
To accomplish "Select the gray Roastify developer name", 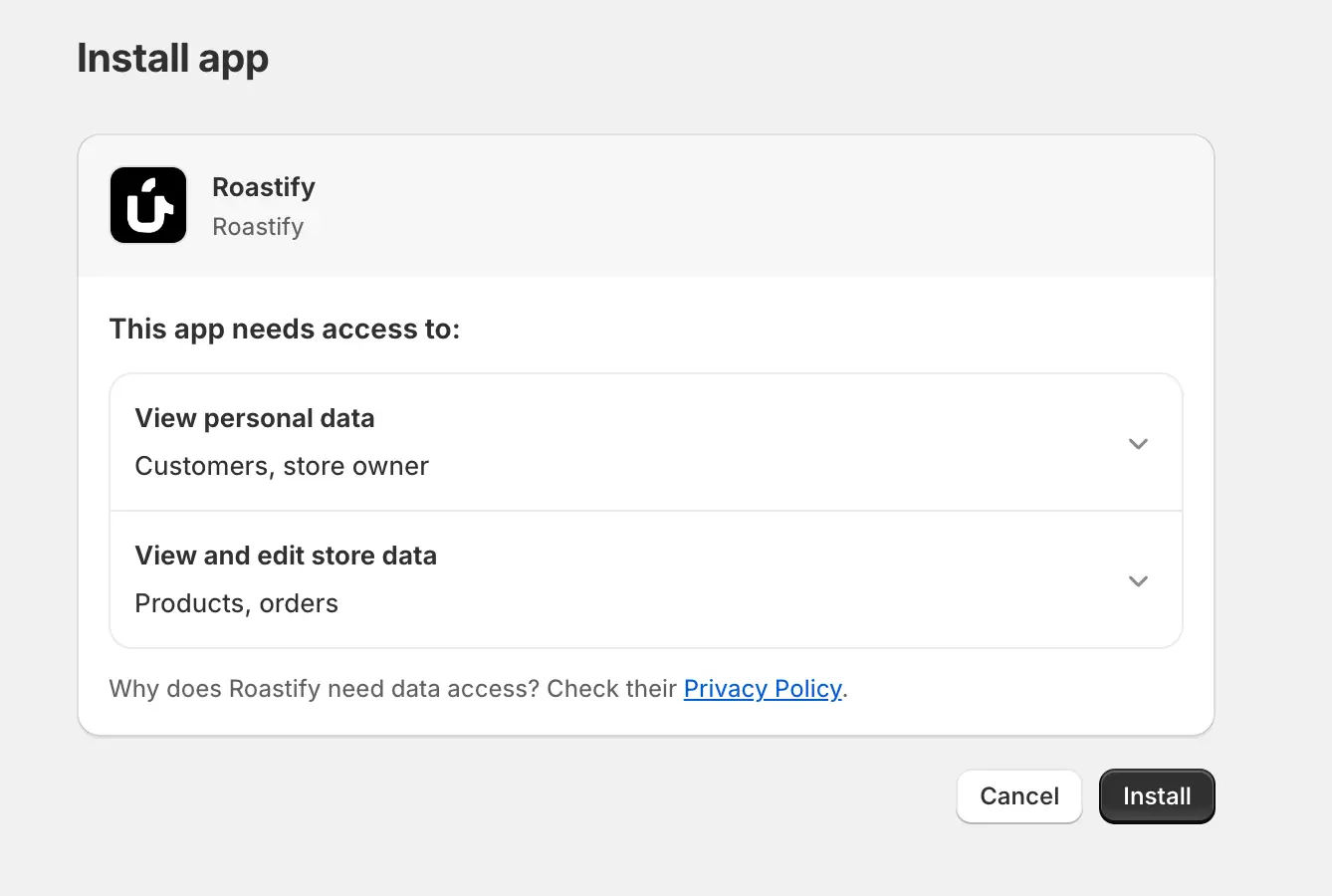I will pos(258,227).
